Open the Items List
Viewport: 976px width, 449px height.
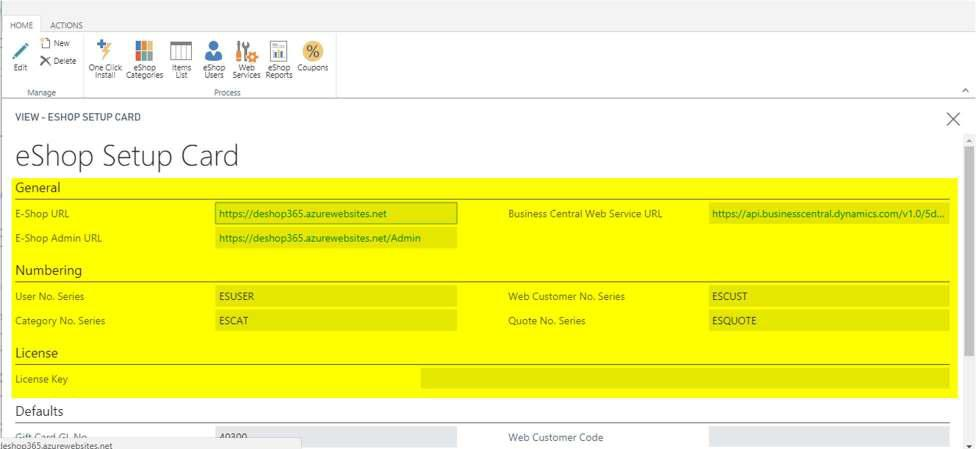click(x=181, y=59)
